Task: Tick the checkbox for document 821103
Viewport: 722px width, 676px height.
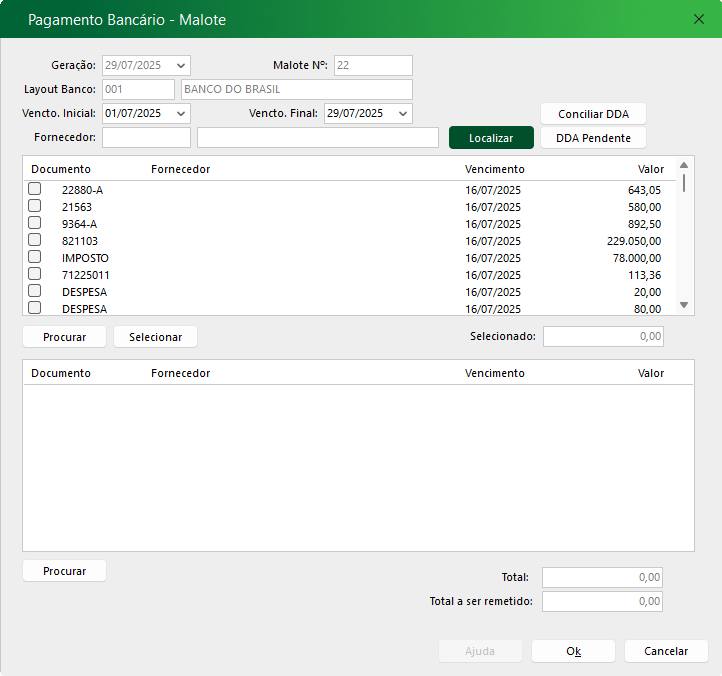Action: (x=35, y=240)
